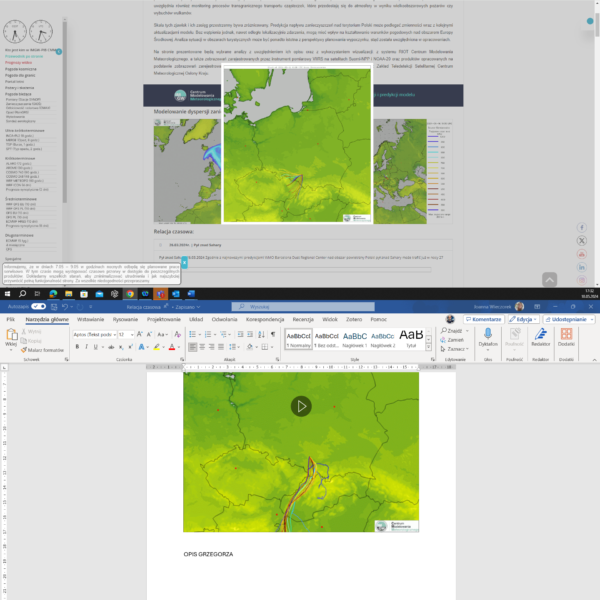Click the Save icon in Word title bar

pyautogui.click(x=54, y=307)
